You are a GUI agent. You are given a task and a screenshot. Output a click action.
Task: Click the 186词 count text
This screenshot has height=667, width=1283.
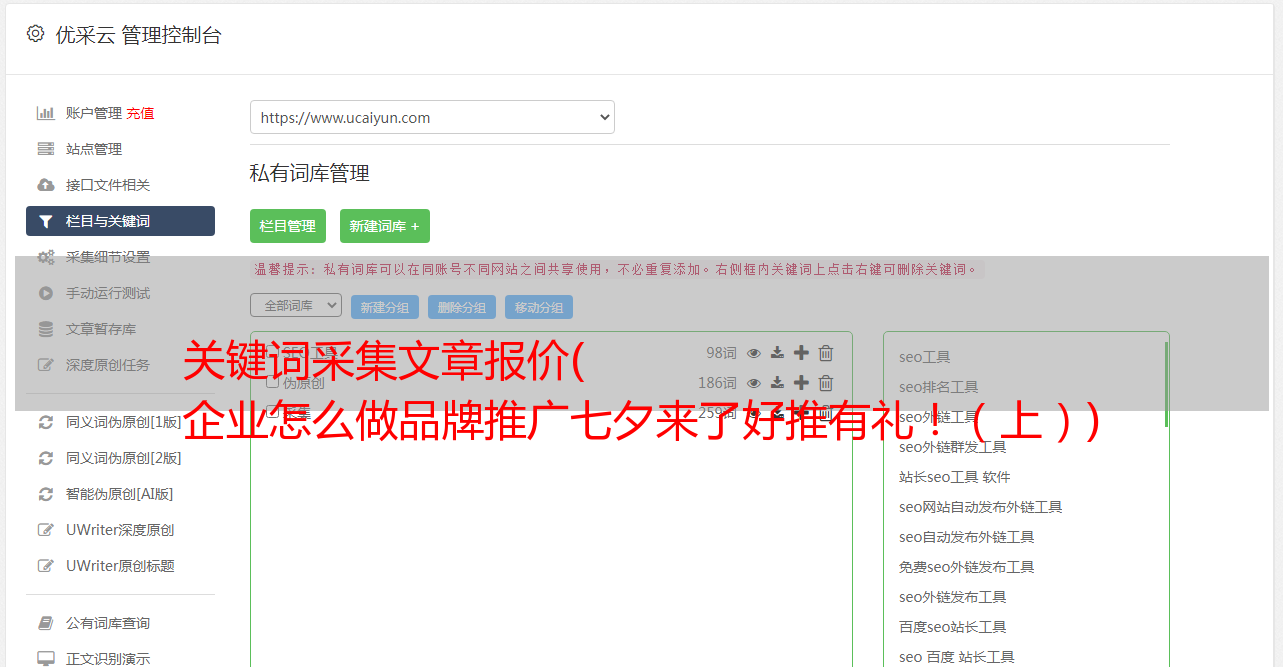click(717, 383)
